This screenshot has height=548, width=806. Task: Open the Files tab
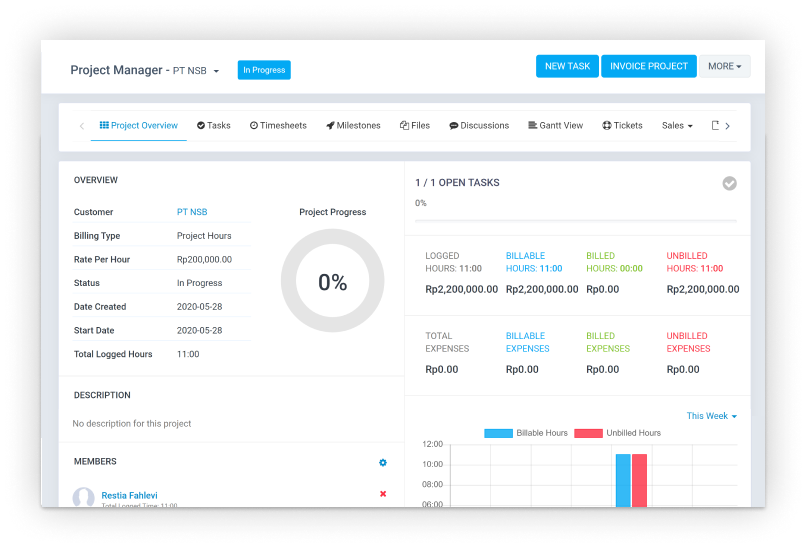click(415, 125)
